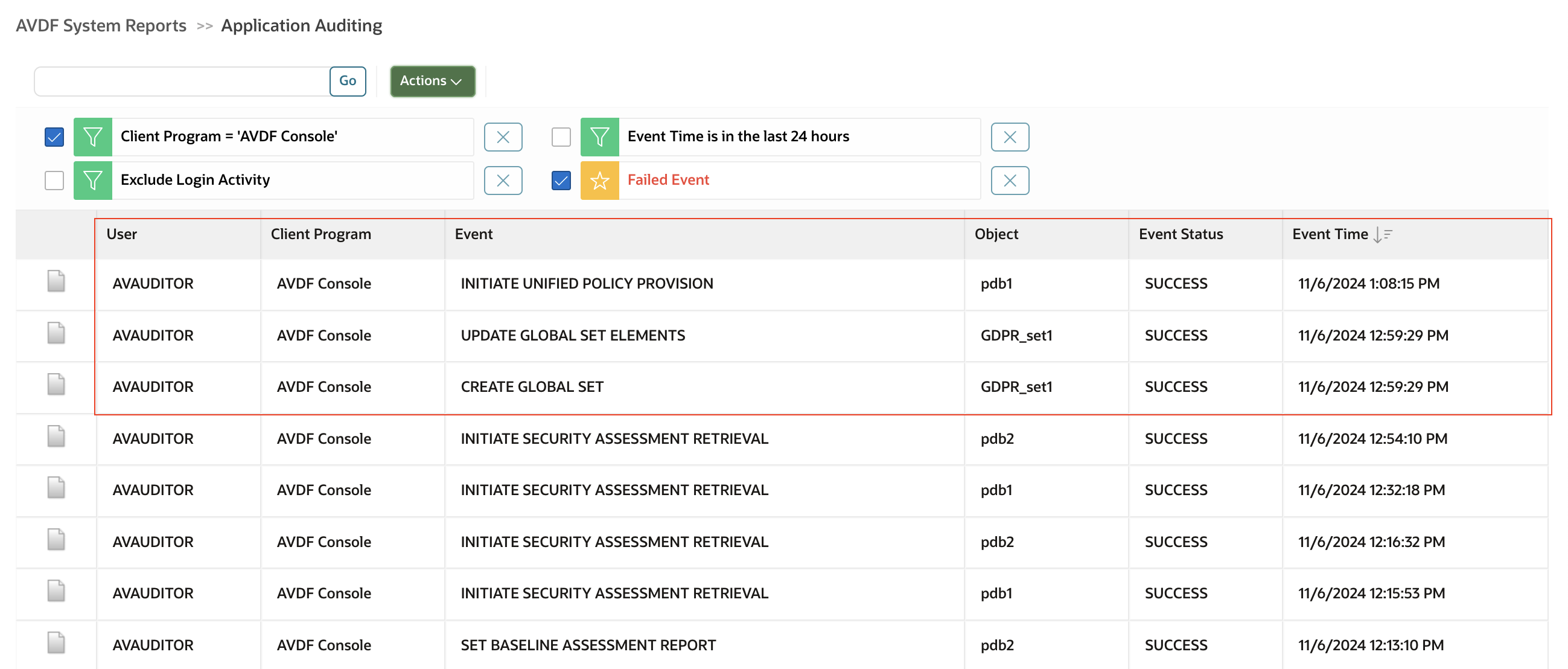Screen dimensions: 1568x669
Task: Click funnel icon on Exclude Login Activity filter
Action: (x=92, y=180)
